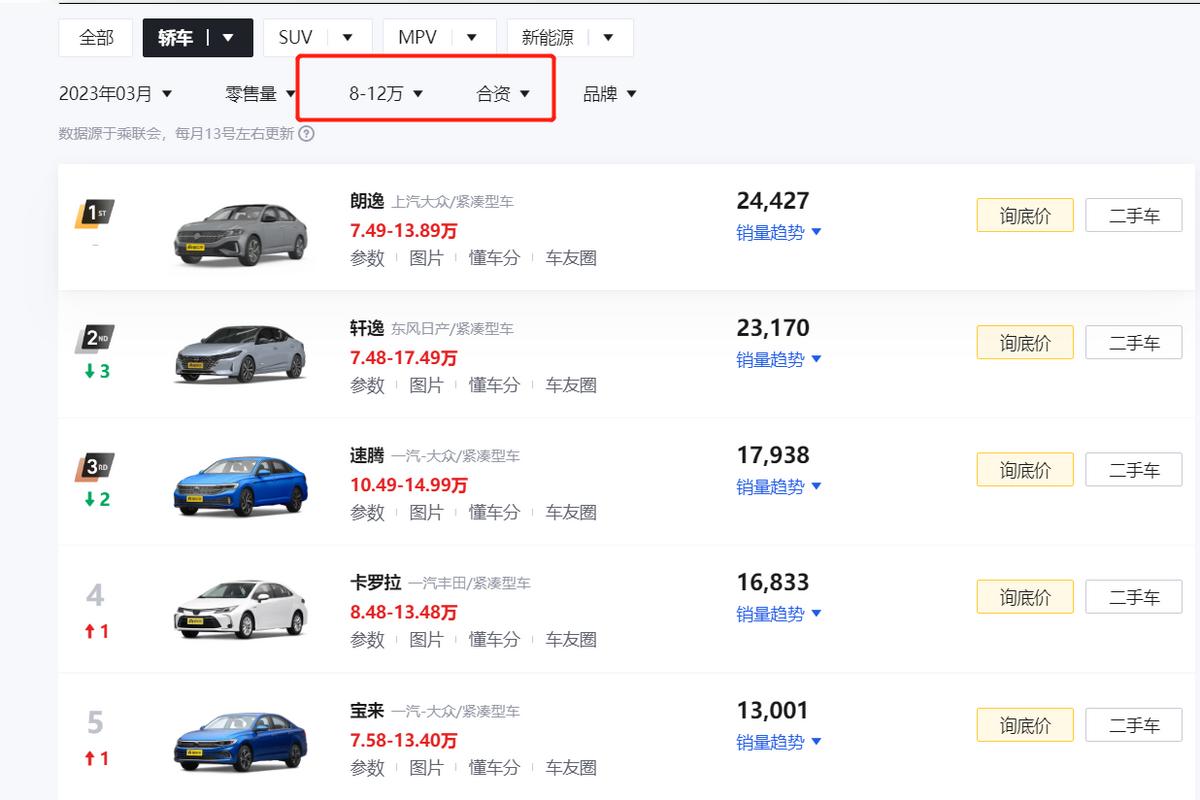Click the 懂车分 link under 宝来
The width and height of the screenshot is (1200, 800).
494,767
